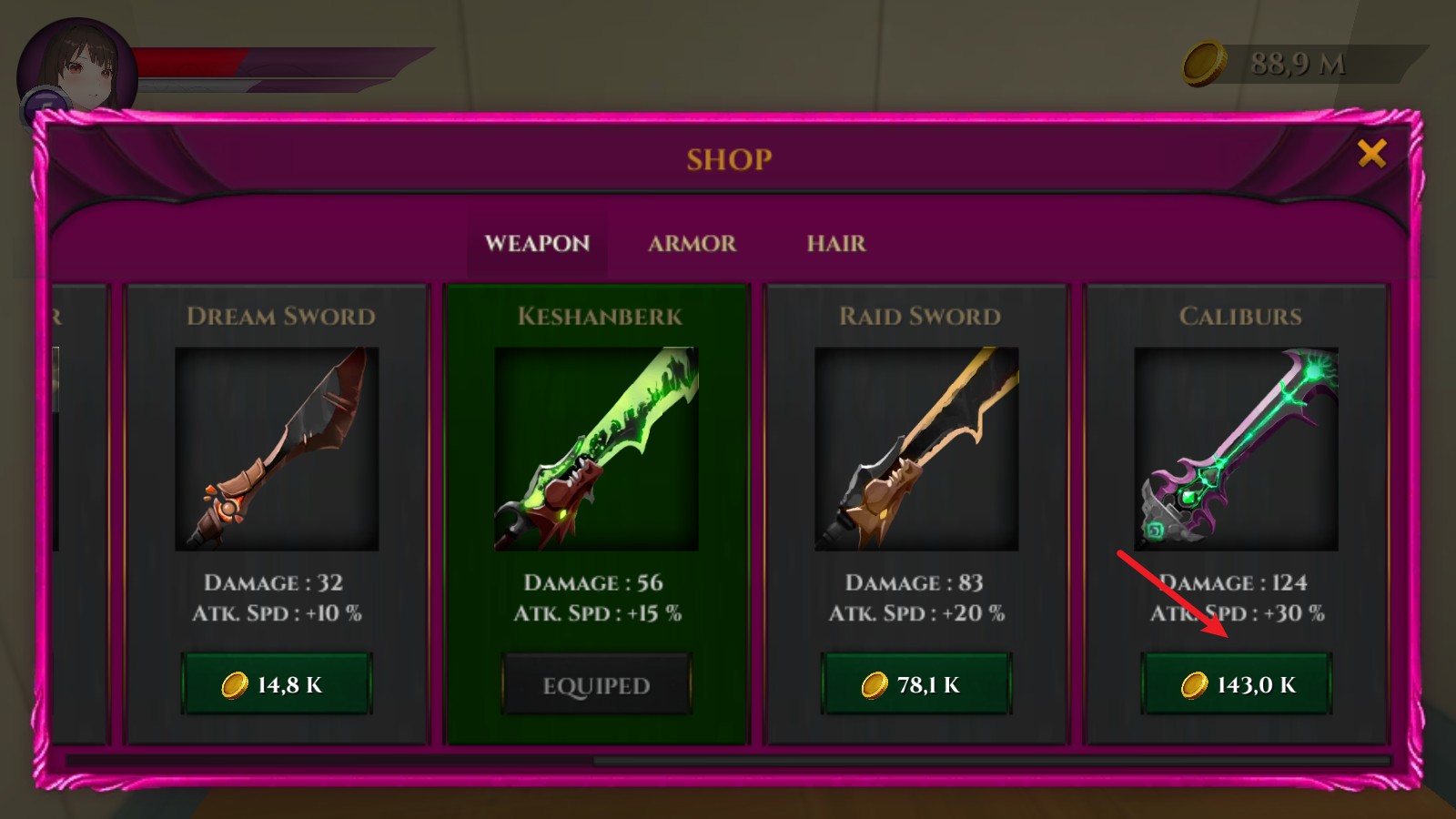Image resolution: width=1456 pixels, height=819 pixels.
Task: Click the gold coin balance icon
Action: [1204, 64]
